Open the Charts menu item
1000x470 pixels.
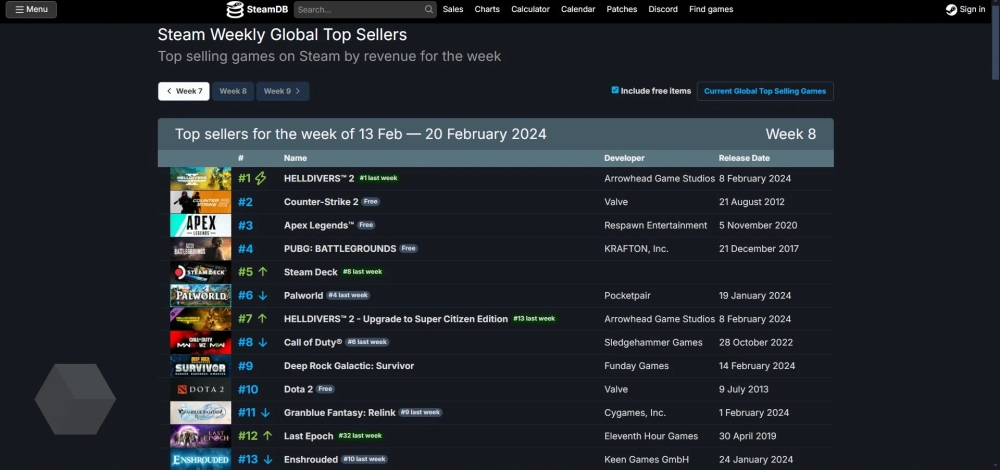[x=487, y=10]
